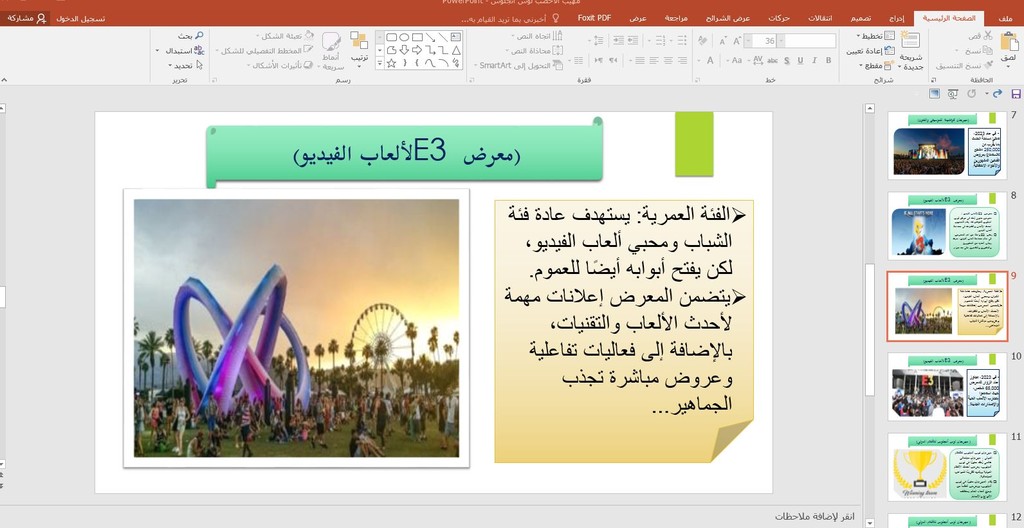Open Shape Effects (تأثيرات الأشكال) button
This screenshot has width=1024, height=528.
(x=282, y=65)
